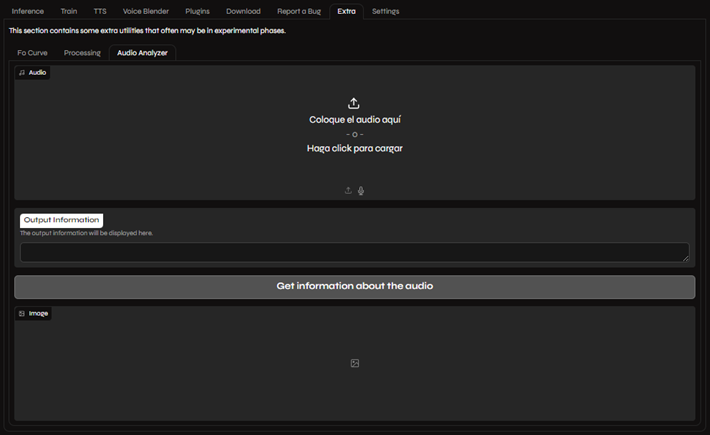Select the microphone recording source icon

tap(361, 191)
